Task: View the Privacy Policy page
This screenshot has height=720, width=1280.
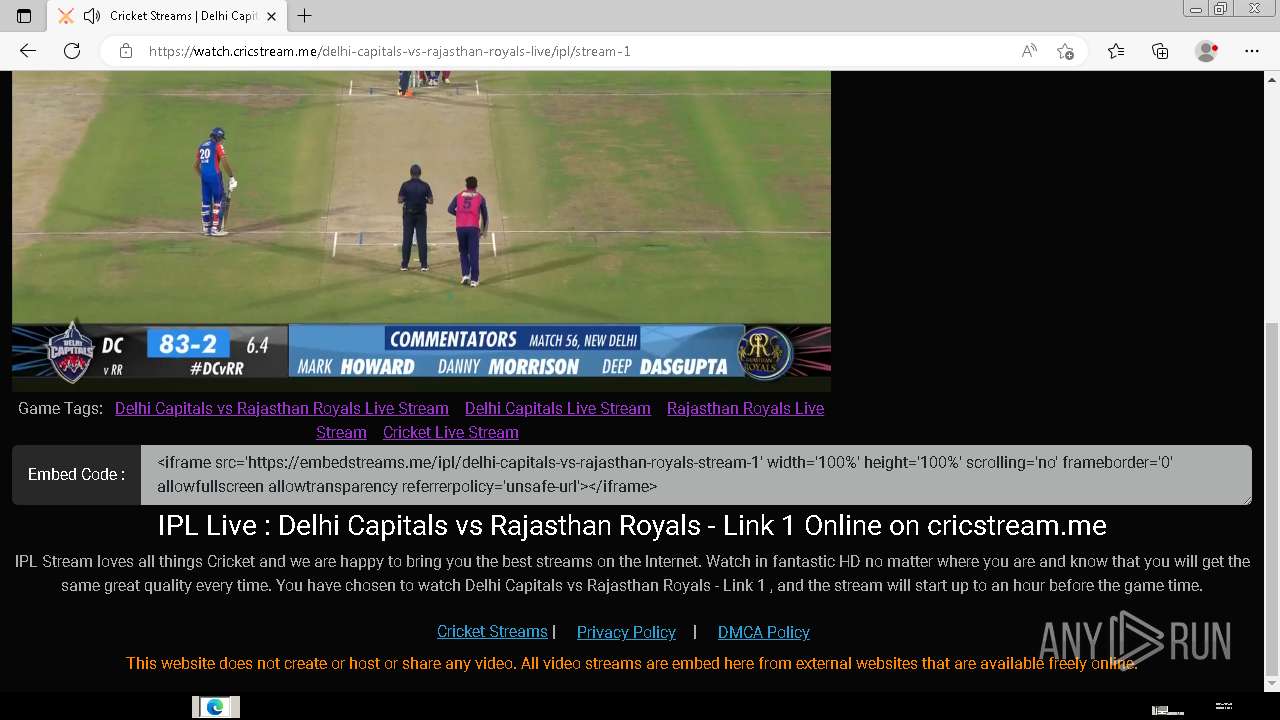Action: [x=626, y=632]
